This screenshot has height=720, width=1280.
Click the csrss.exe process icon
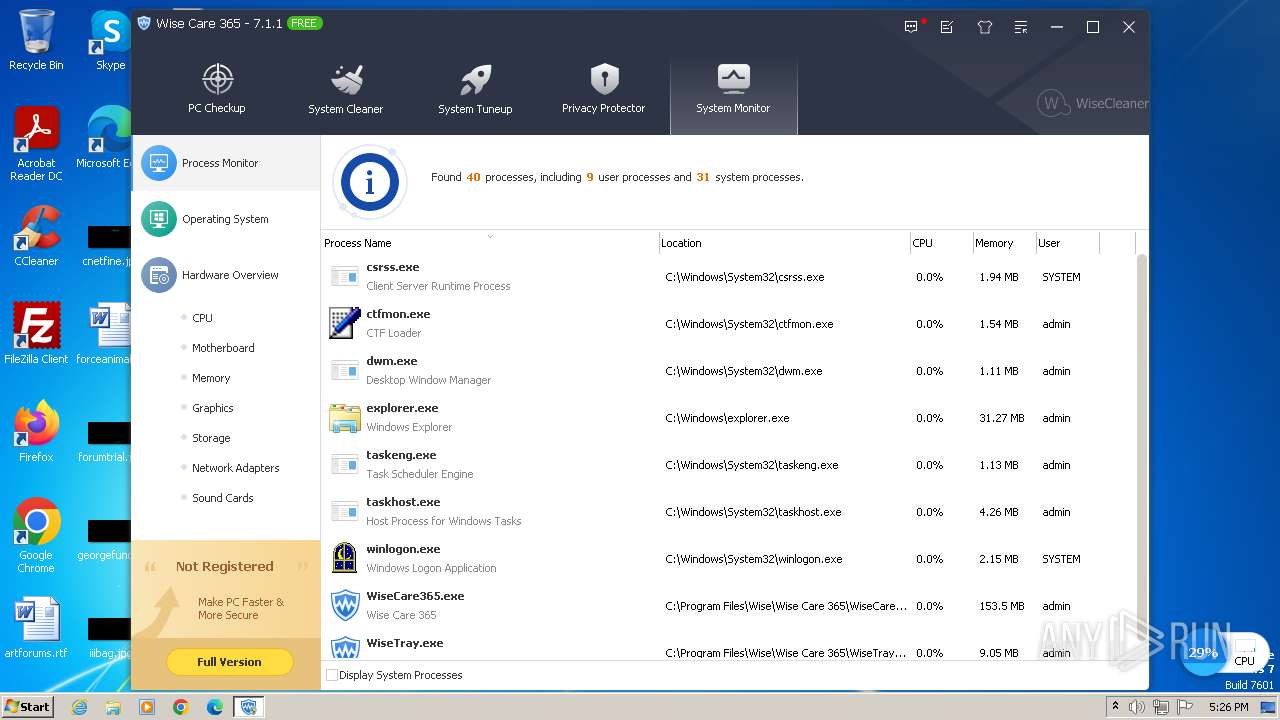pos(345,276)
